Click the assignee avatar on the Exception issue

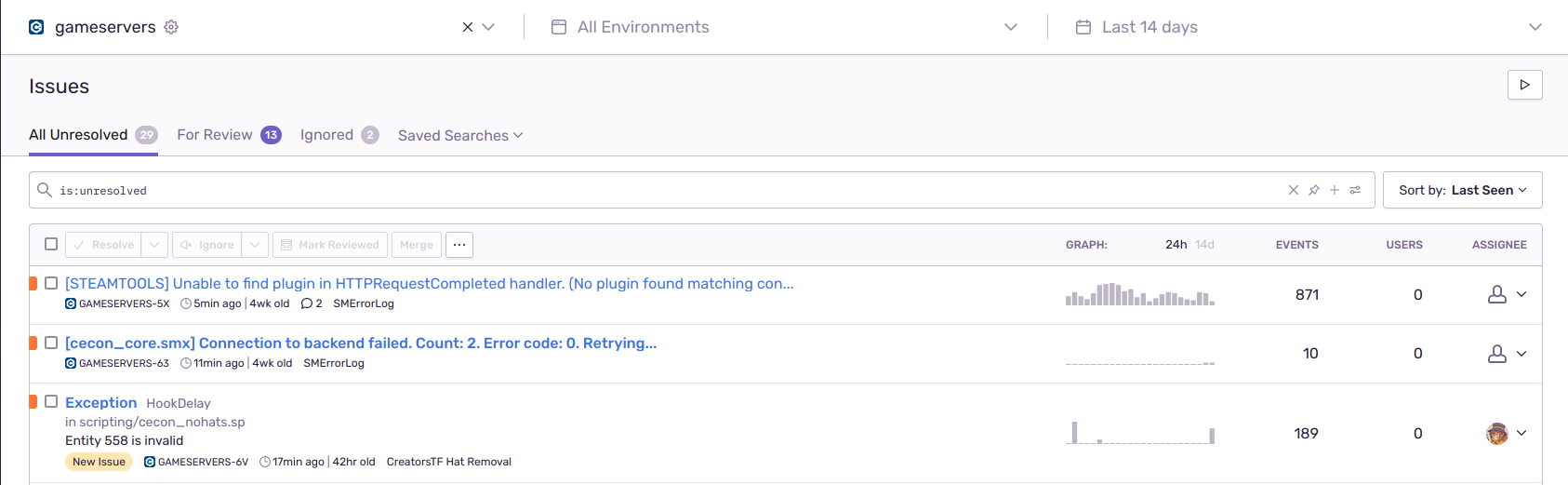(x=1496, y=433)
